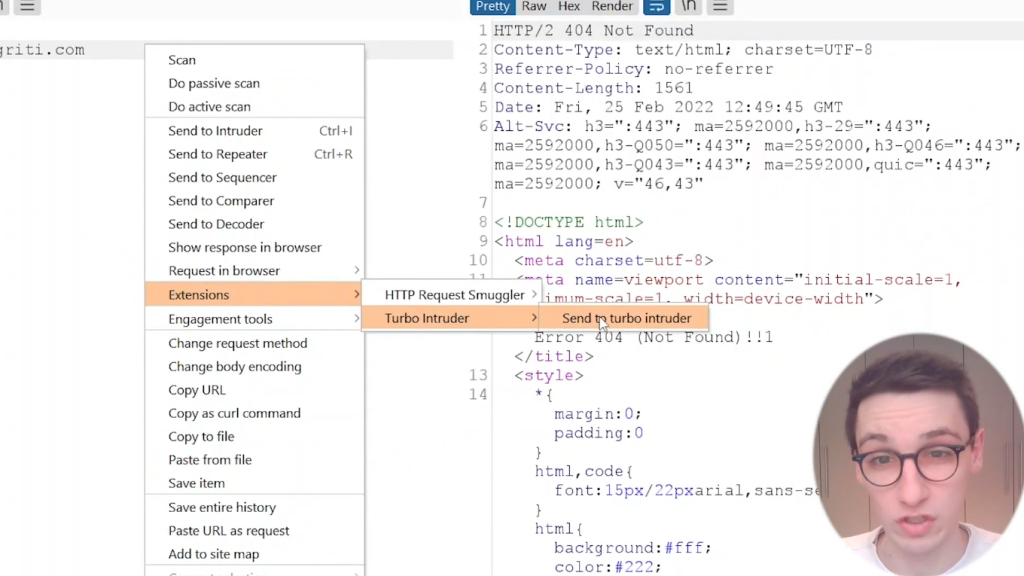Click the Content-Type header line

[x=683, y=50]
